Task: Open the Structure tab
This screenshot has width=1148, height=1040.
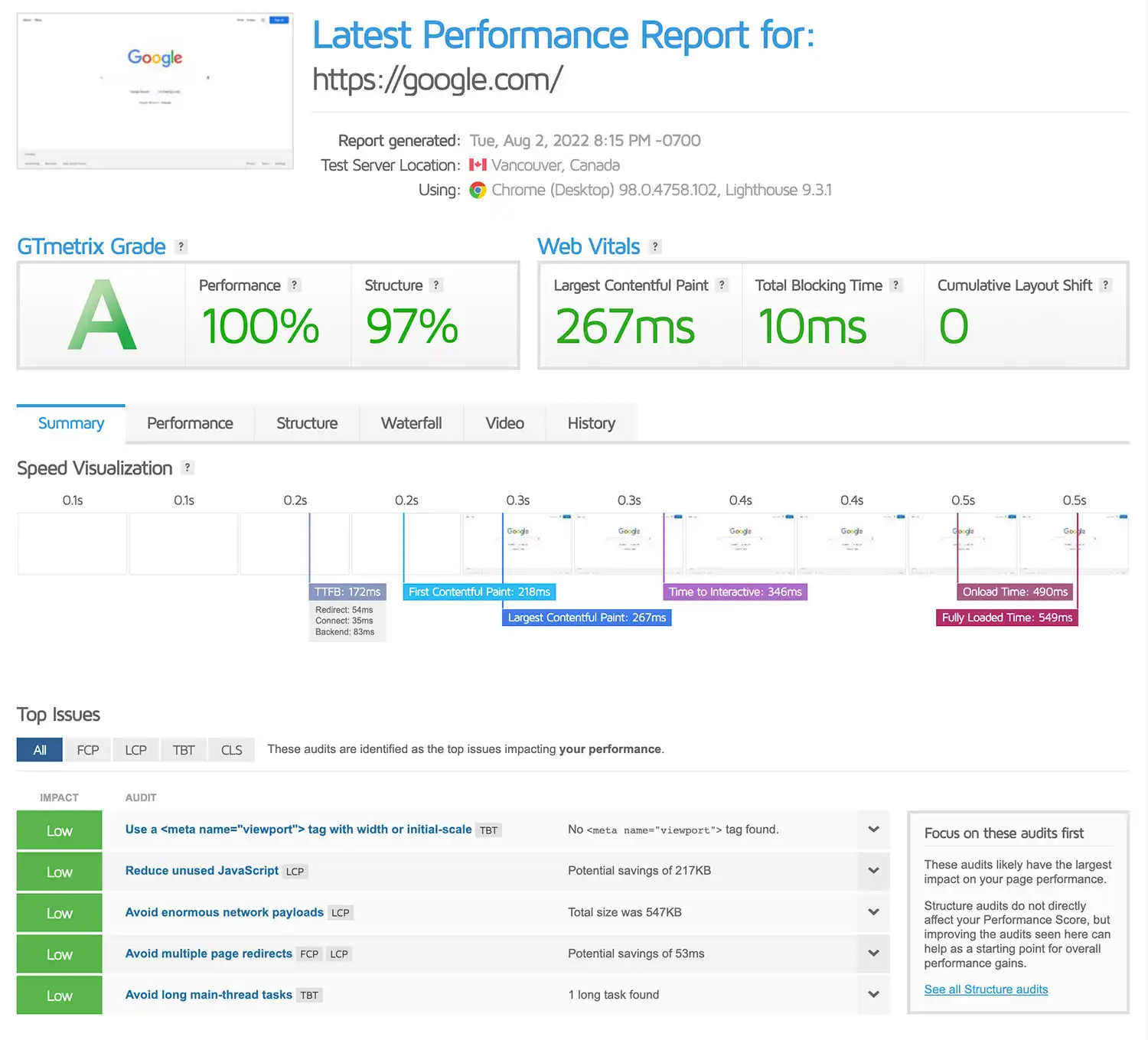Action: [307, 423]
